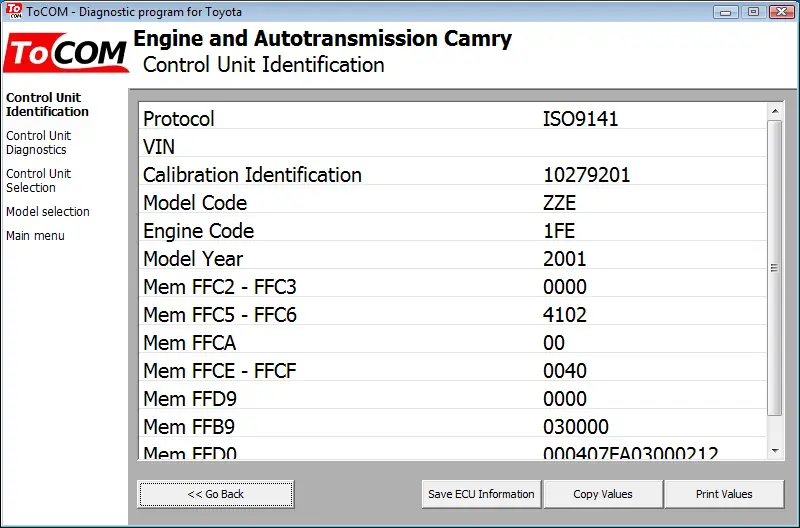Click the Go Back button
800x528 pixels.
pos(215,494)
